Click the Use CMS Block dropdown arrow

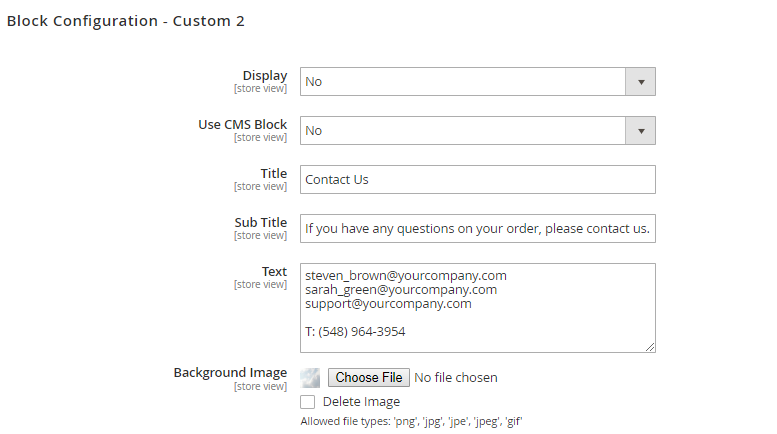pos(640,131)
